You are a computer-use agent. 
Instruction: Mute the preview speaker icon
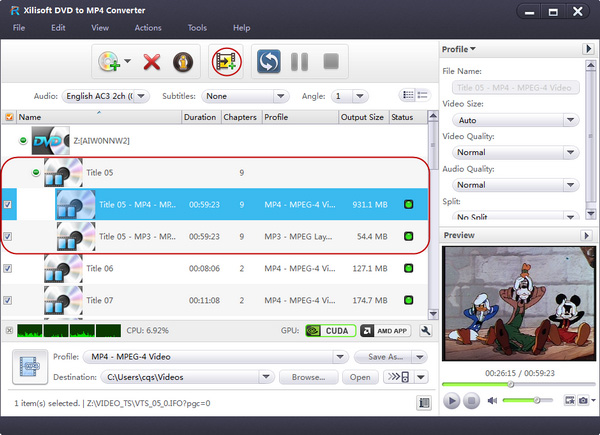pyautogui.click(x=492, y=401)
